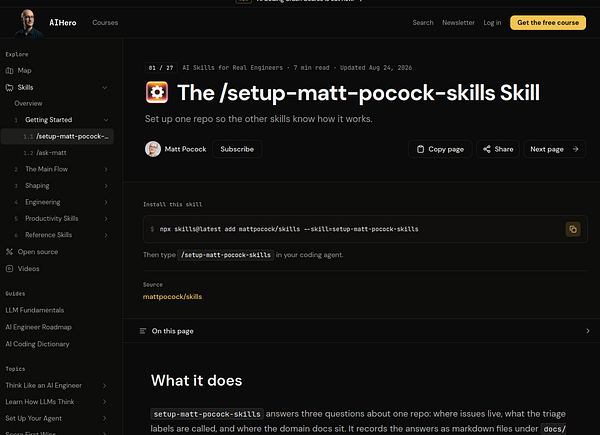Click the header portrait logo image
Viewport: 600px width, 435px height.
[x=28, y=23]
